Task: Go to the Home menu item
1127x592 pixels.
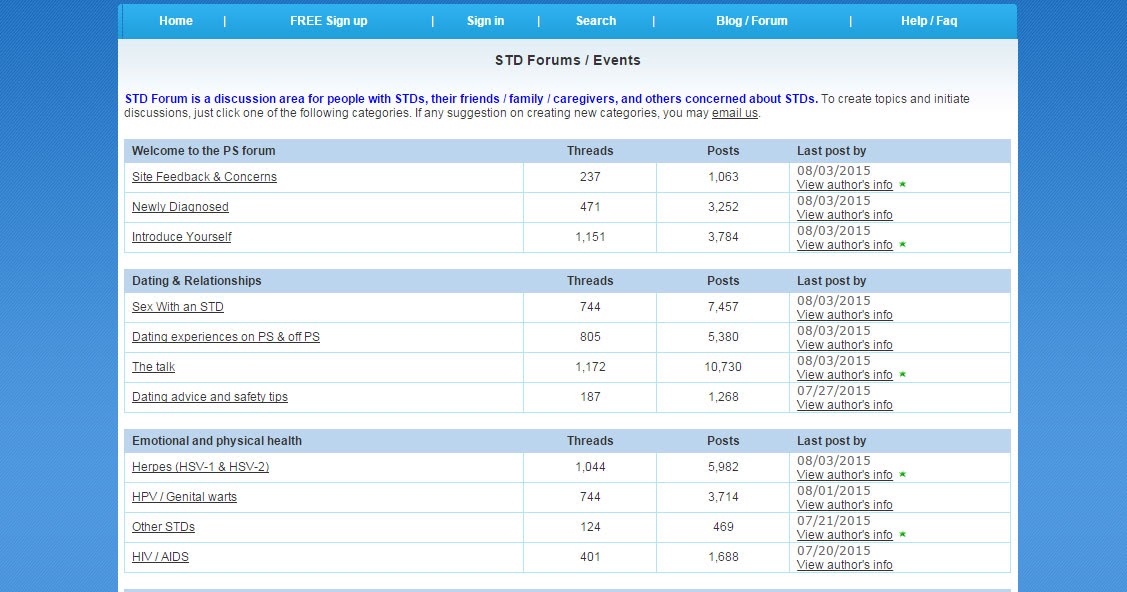Action: click(x=175, y=21)
